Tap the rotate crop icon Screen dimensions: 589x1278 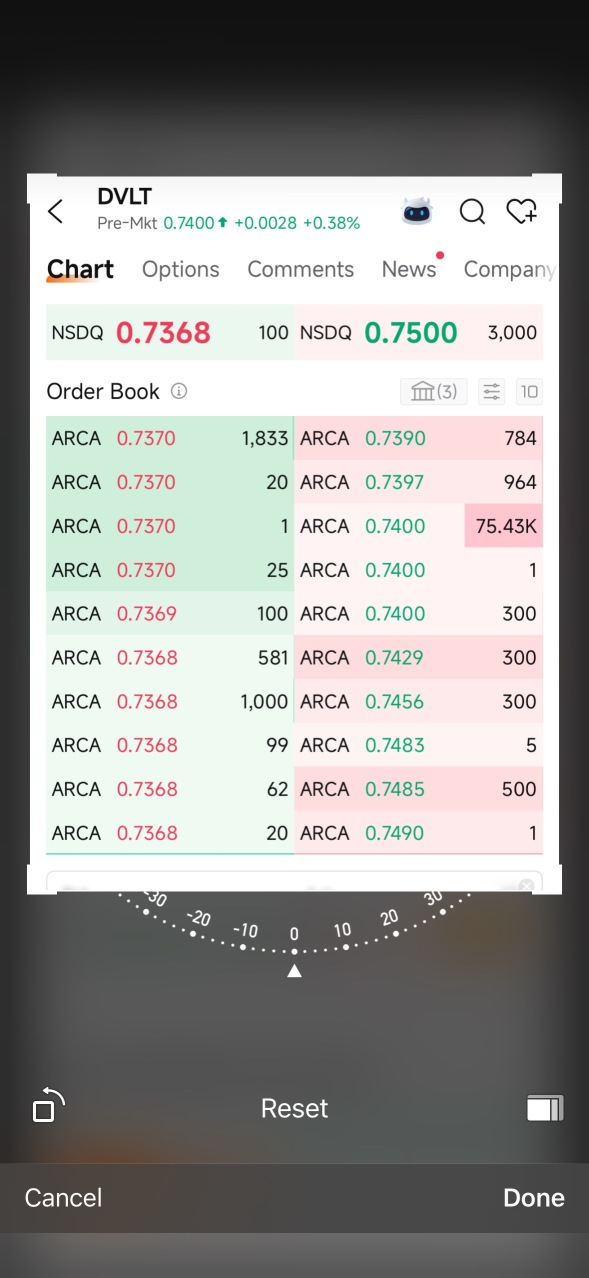point(48,1106)
